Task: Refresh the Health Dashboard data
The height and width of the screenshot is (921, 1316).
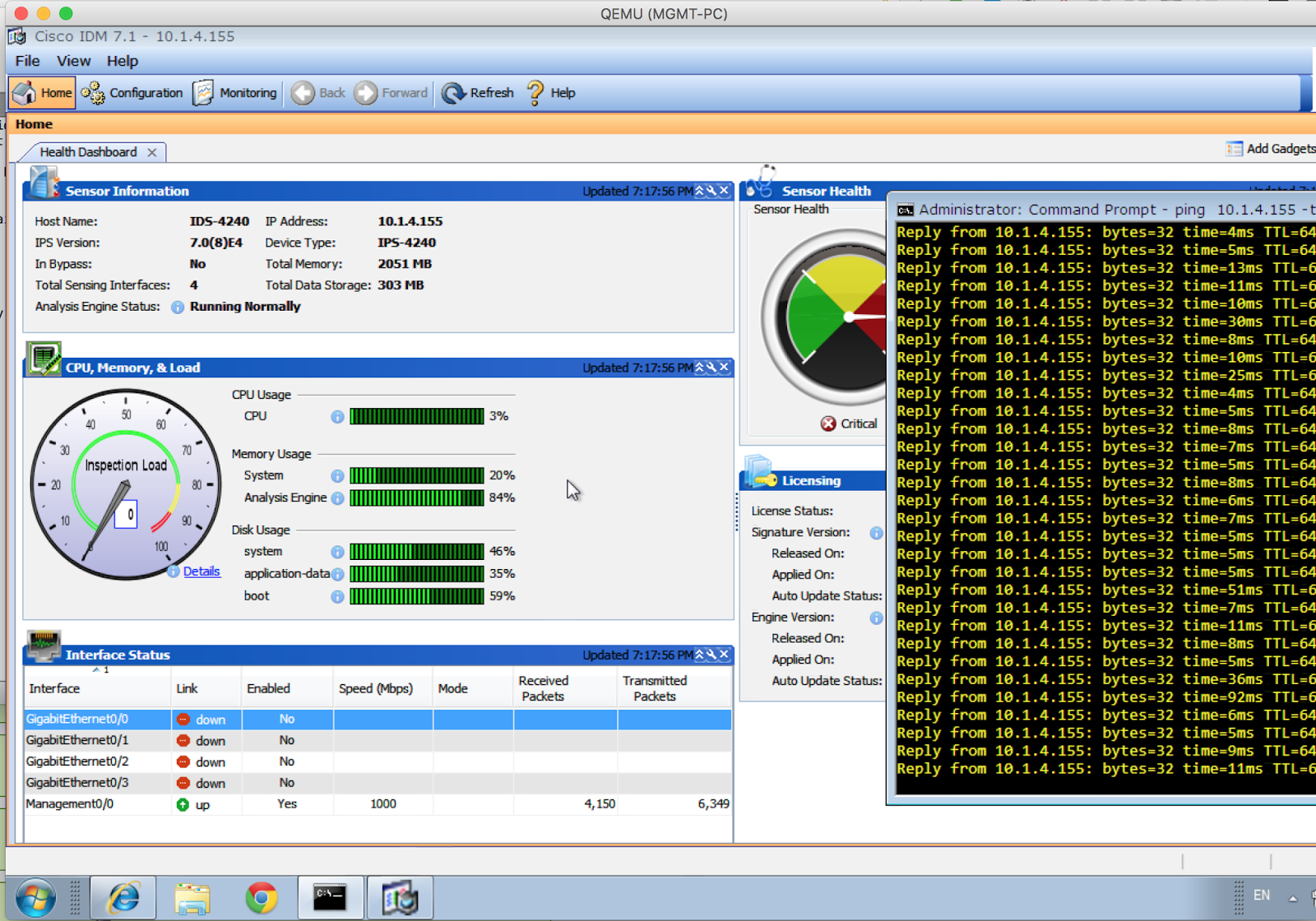Action: (x=477, y=92)
